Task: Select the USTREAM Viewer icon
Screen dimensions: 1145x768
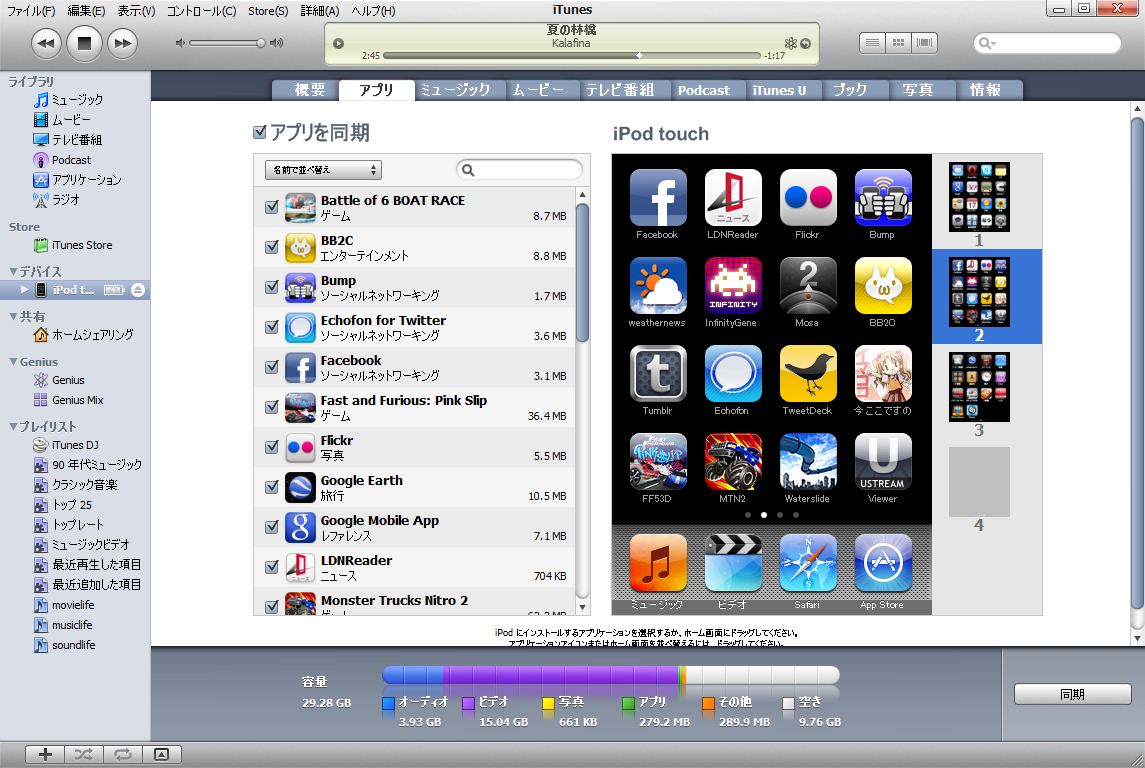Action: (x=883, y=462)
